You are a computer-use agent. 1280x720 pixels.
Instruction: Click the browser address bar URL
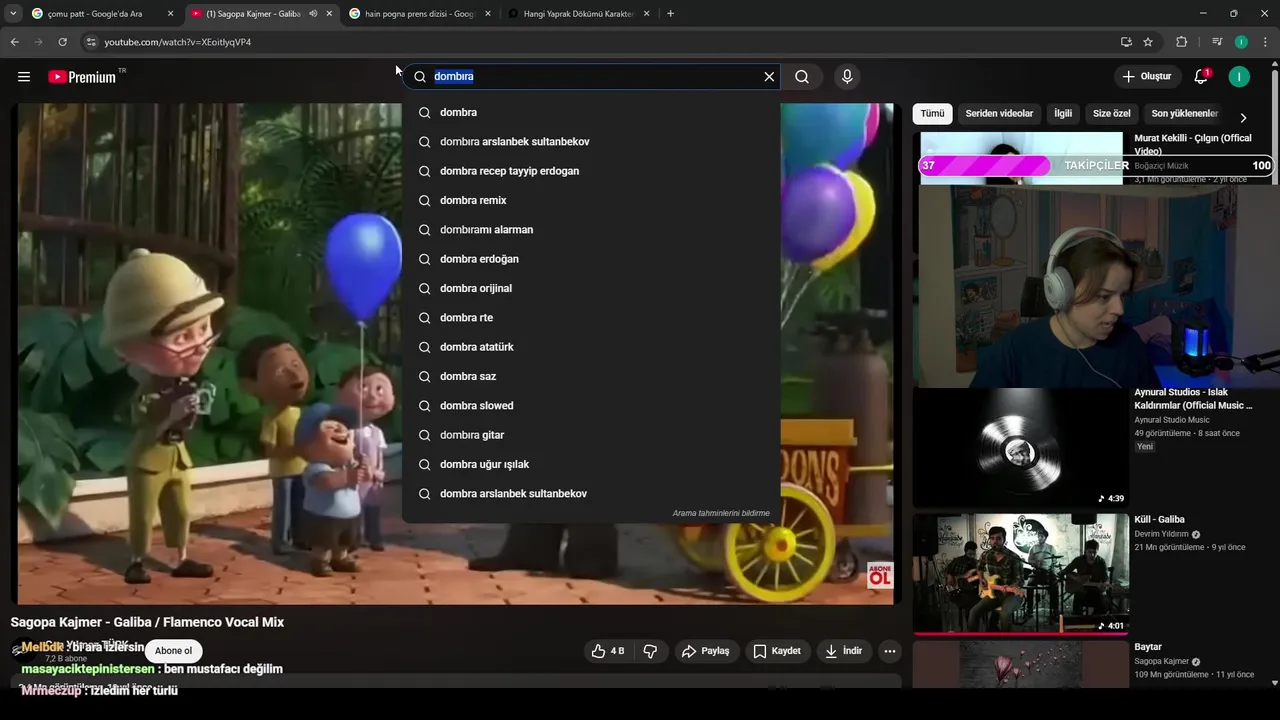(x=178, y=42)
